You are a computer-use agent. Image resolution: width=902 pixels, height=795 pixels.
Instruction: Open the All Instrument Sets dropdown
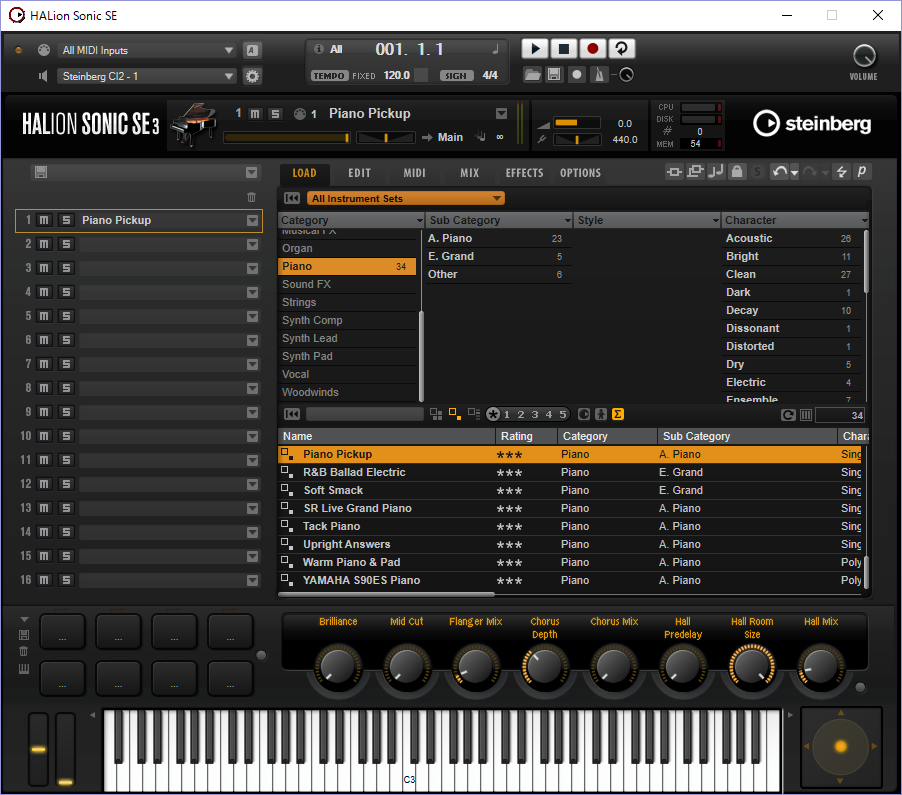point(405,198)
